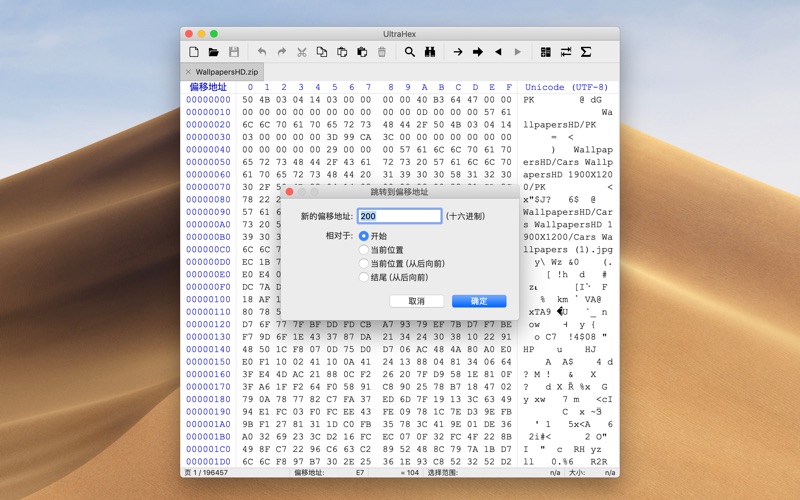Select the WallpapersHD.zip tab
800x500 pixels.
coord(222,72)
